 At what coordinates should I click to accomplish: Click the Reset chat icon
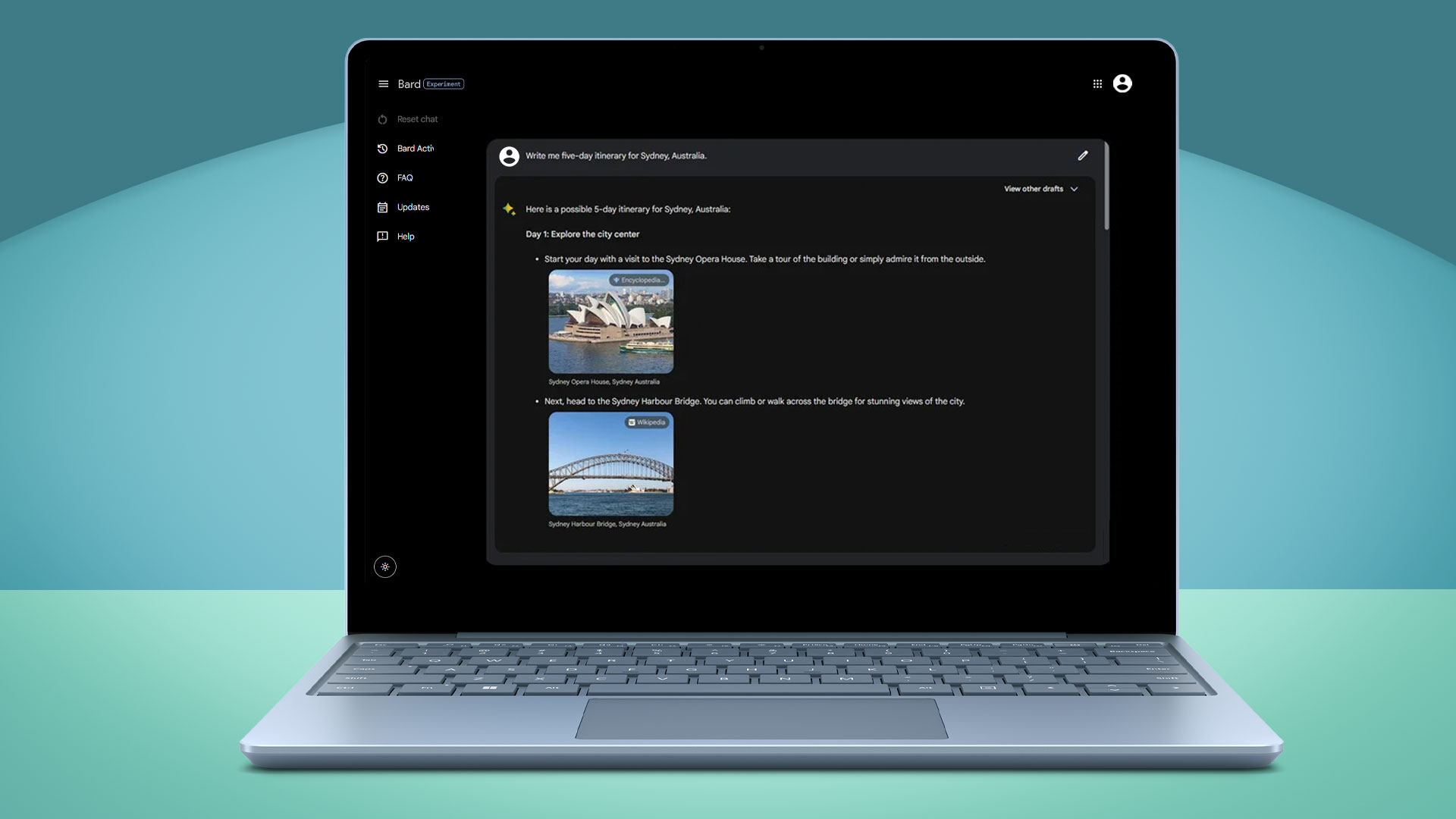[382, 119]
